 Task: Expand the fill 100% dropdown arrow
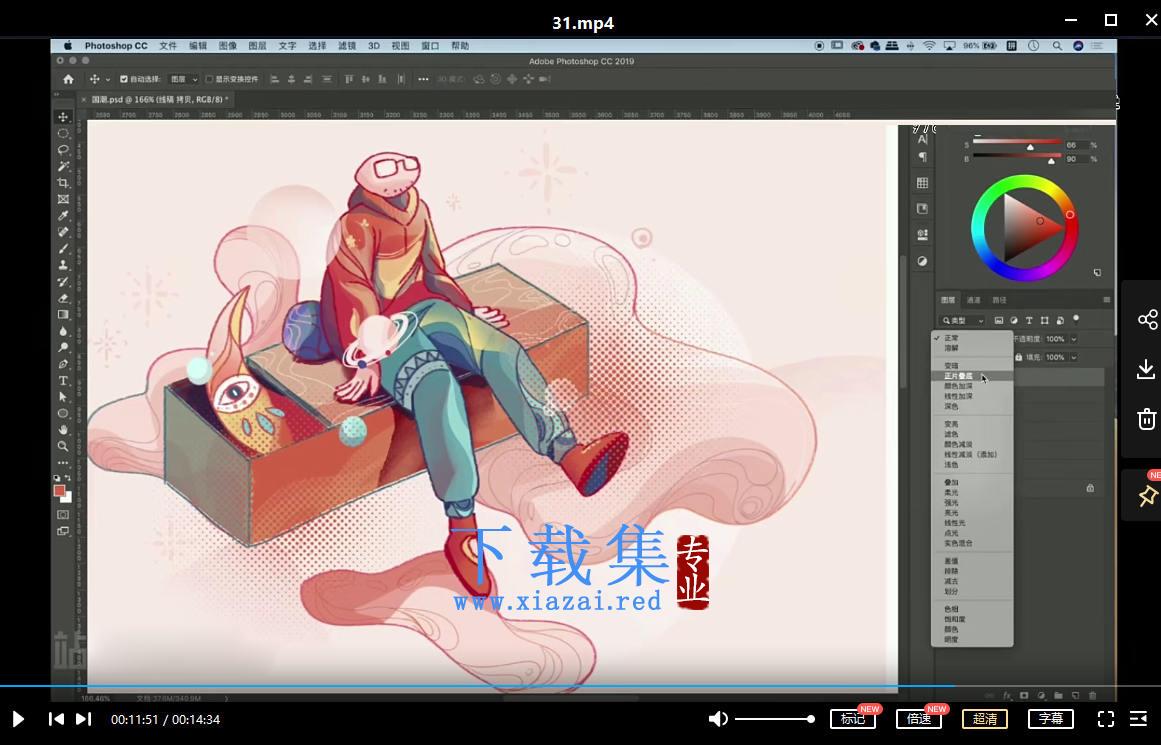(1074, 357)
